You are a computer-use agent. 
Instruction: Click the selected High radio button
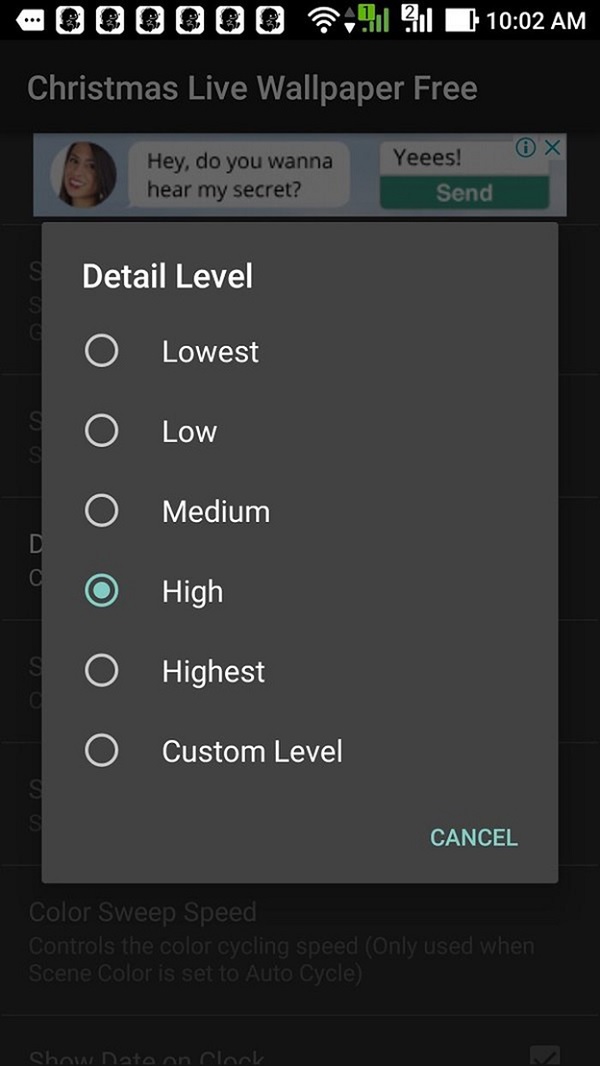pos(102,591)
